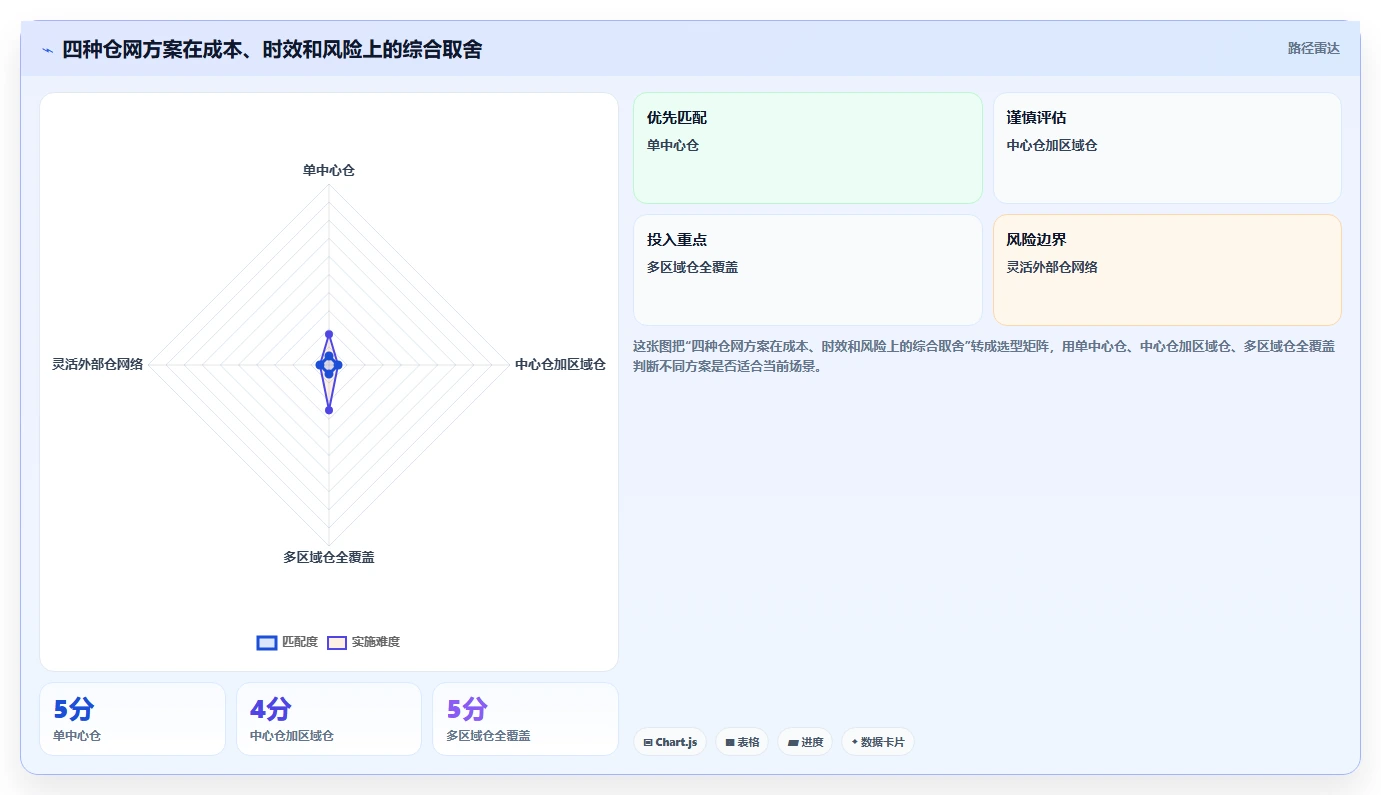Click the lightning icon beside the page title
1381x795 pixels.
pos(47,50)
